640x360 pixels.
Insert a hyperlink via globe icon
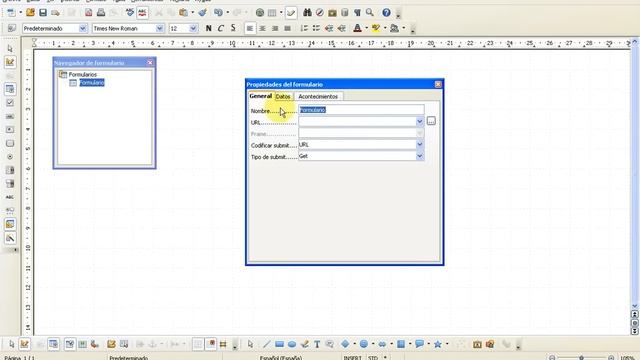(x=260, y=13)
